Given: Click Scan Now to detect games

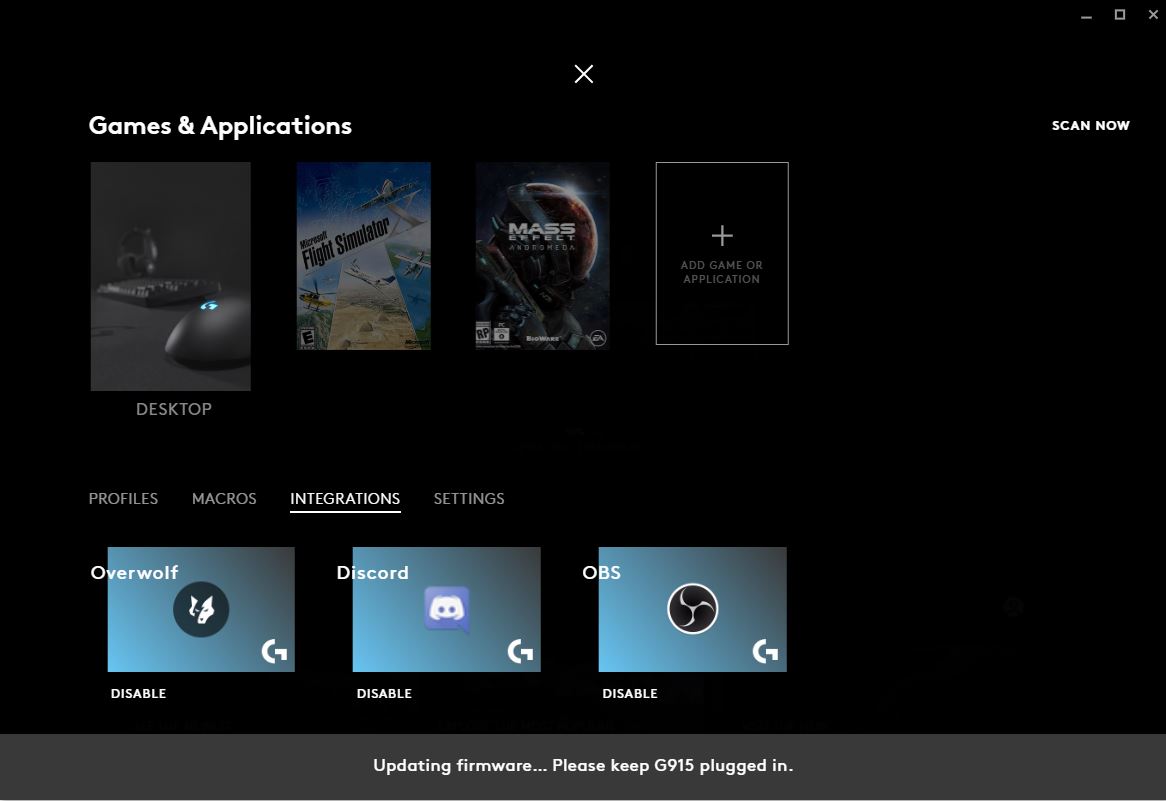Looking at the screenshot, I should click(1091, 126).
